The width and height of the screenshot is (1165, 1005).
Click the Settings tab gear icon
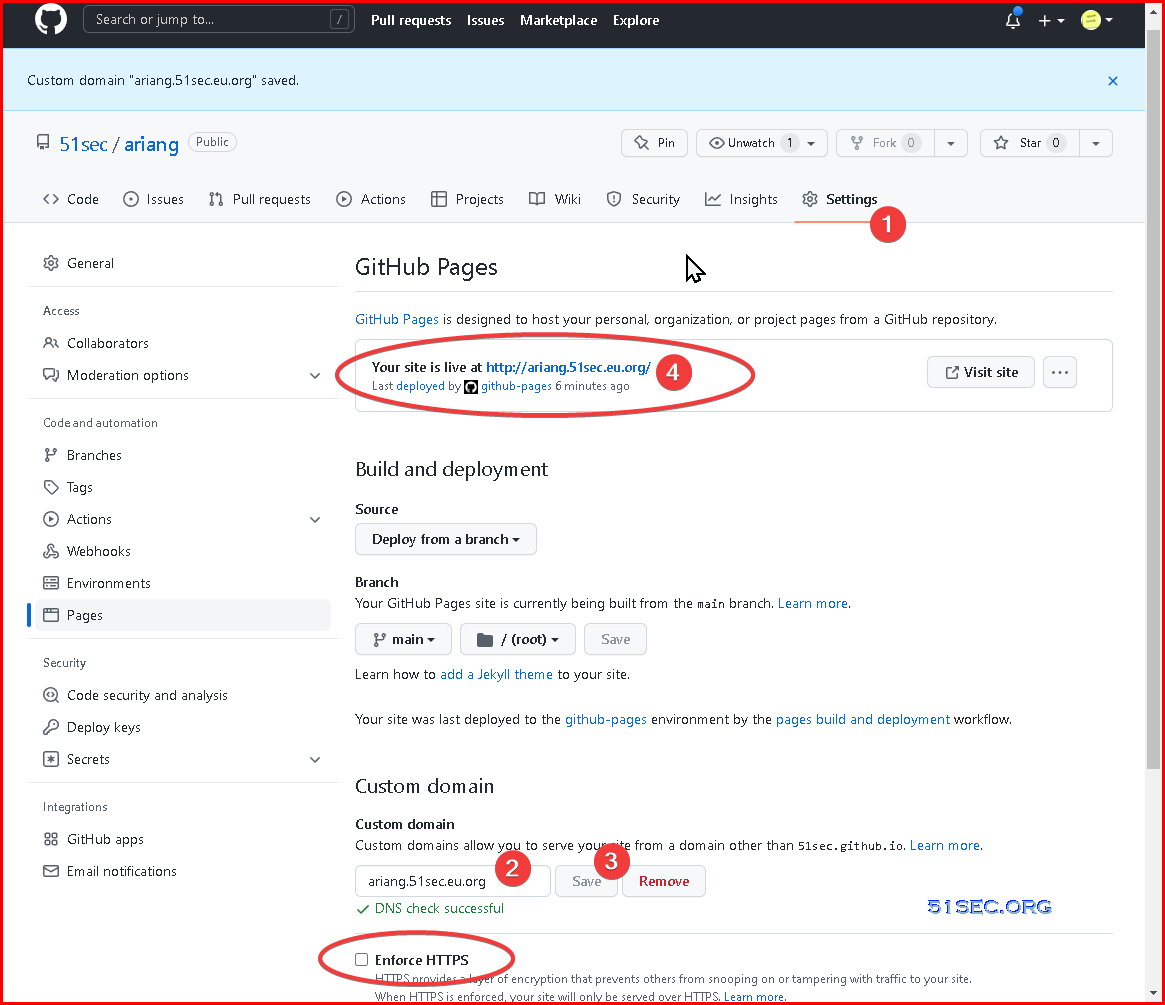(810, 199)
